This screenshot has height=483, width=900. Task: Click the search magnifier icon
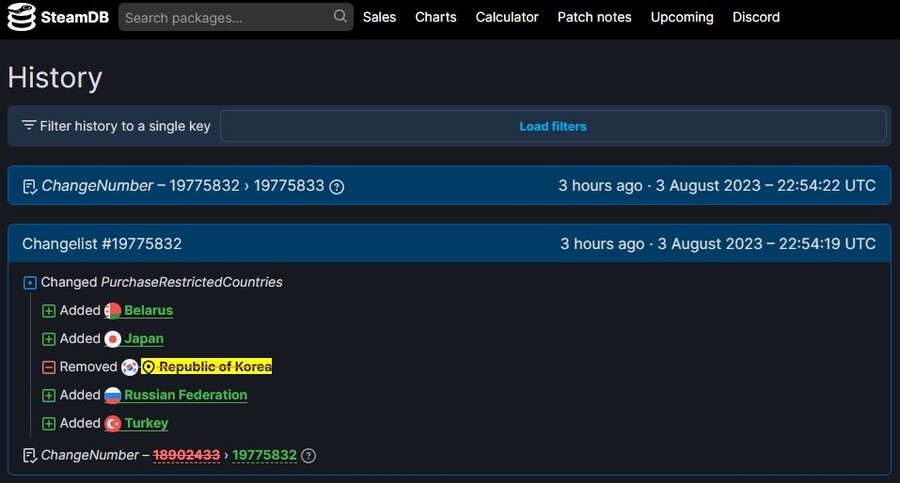point(340,16)
